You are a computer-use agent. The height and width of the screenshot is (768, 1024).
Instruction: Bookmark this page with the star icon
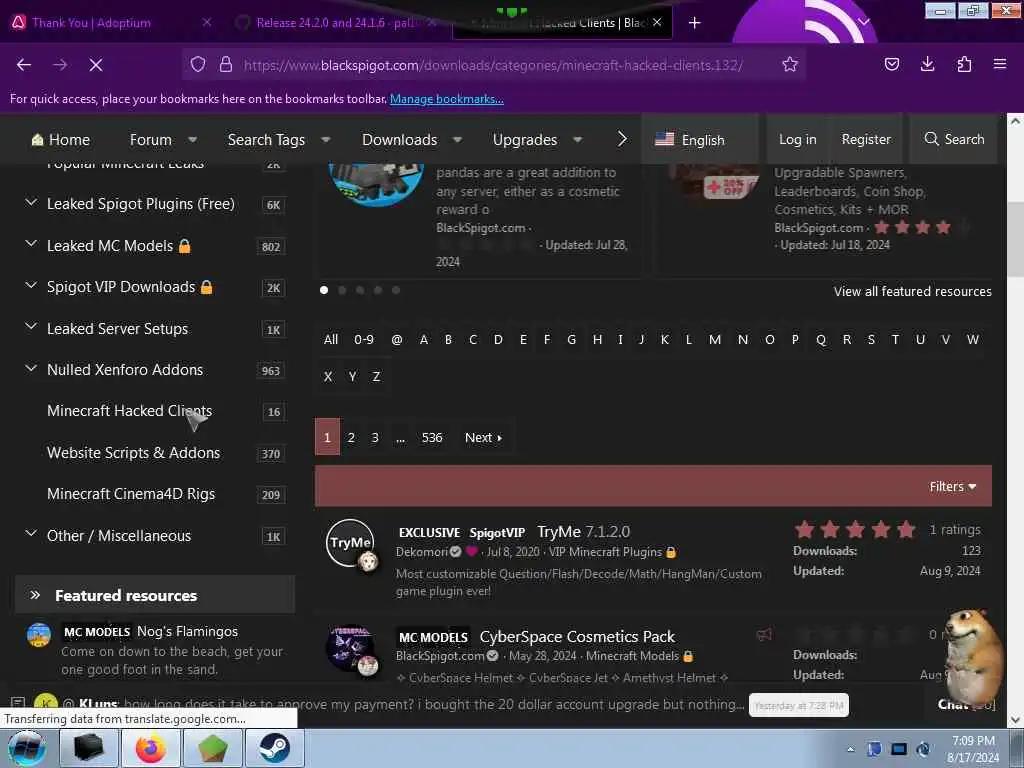coord(790,65)
